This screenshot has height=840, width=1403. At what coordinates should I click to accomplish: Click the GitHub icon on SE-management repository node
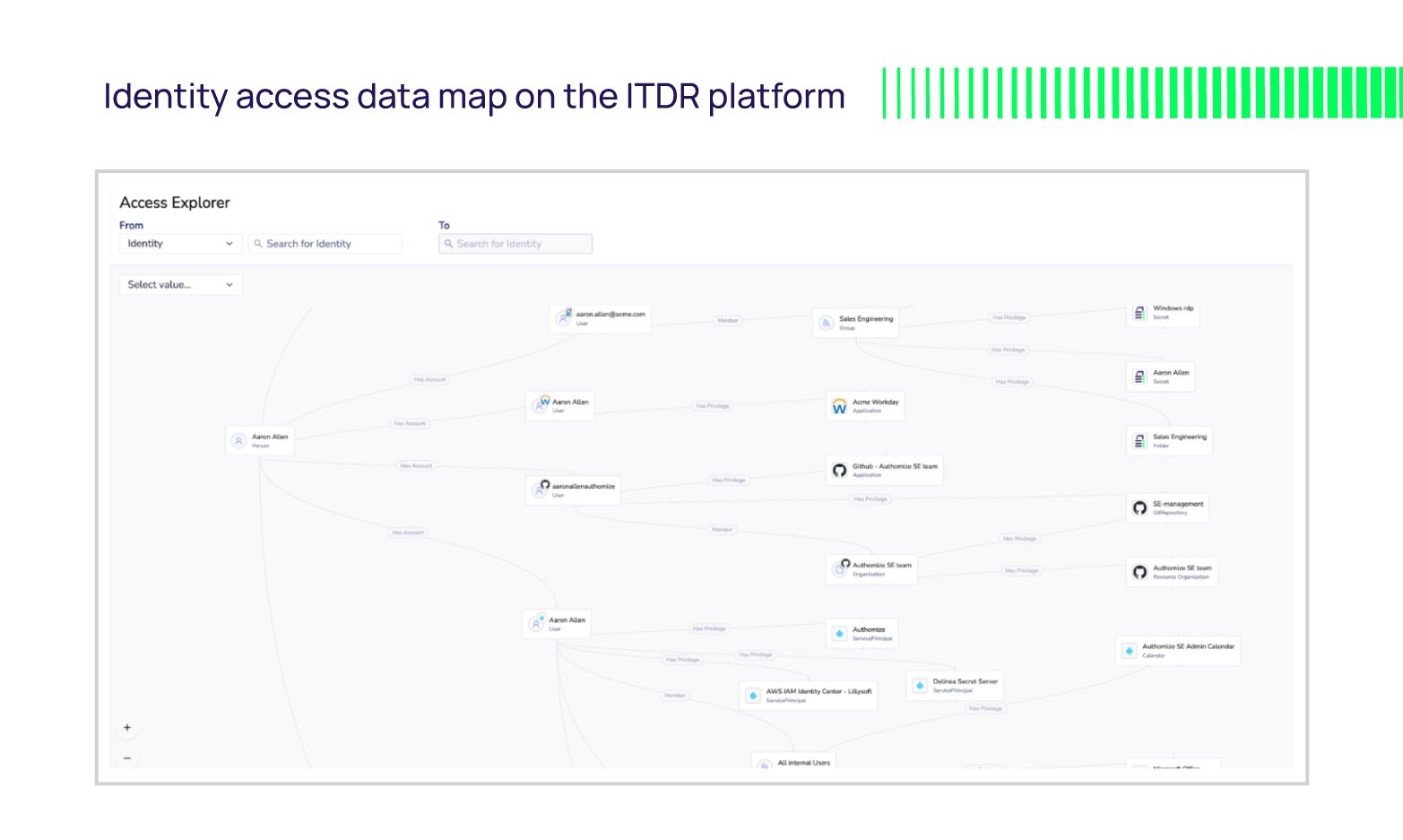[x=1140, y=507]
